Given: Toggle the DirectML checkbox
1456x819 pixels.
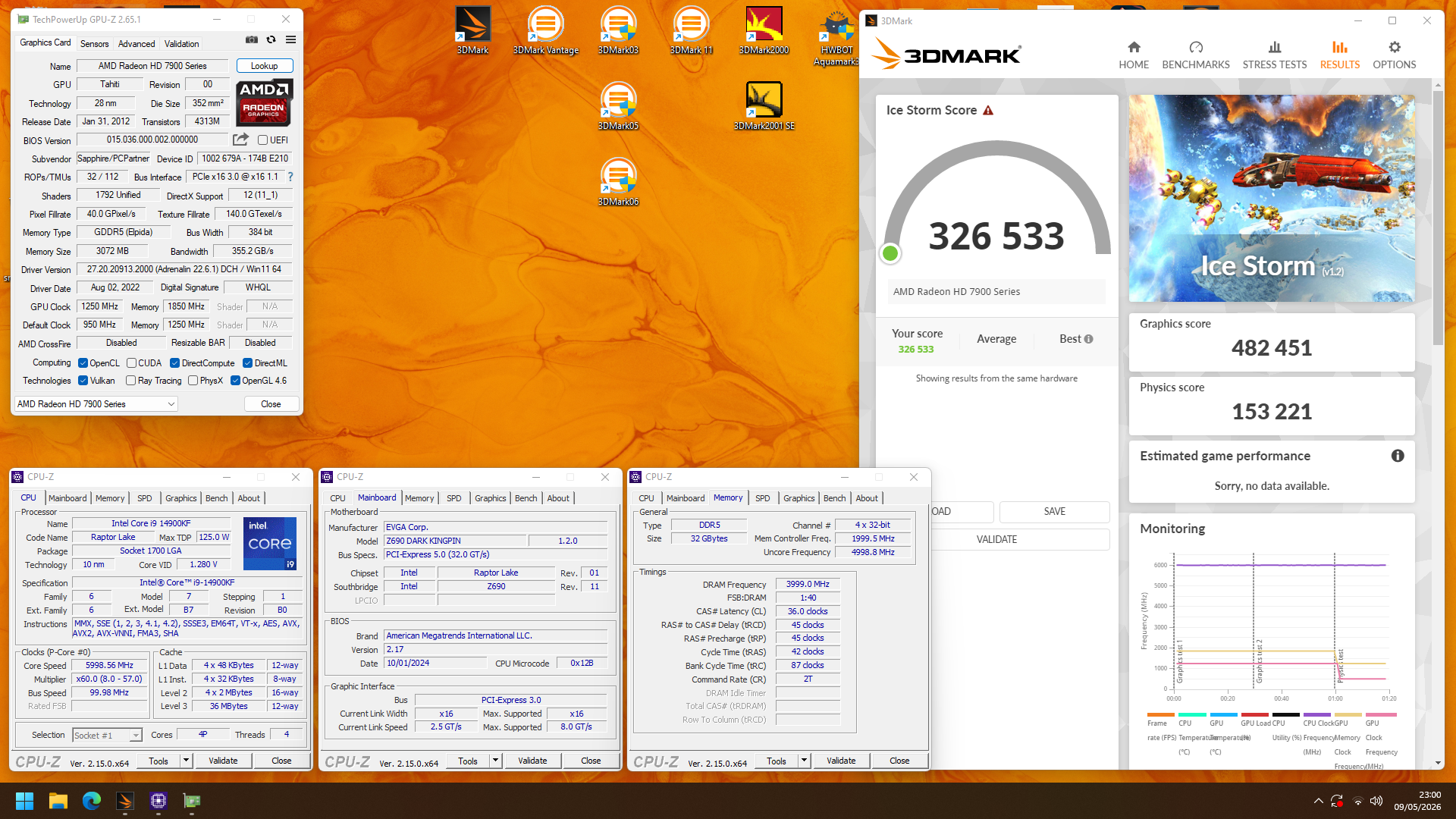Looking at the screenshot, I should click(247, 363).
